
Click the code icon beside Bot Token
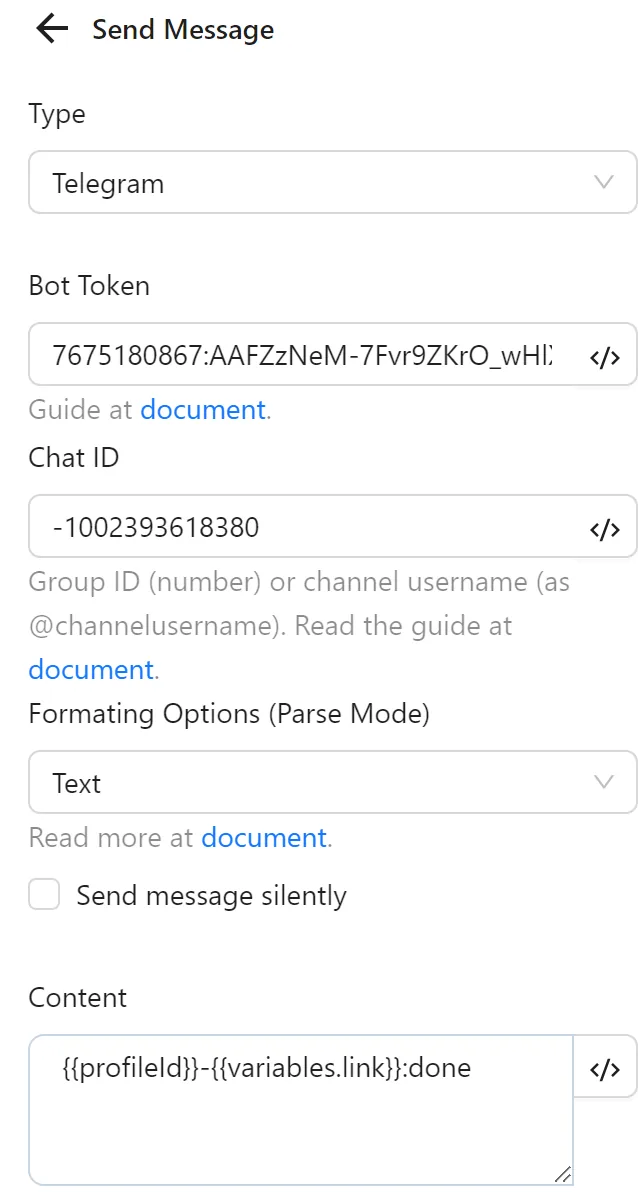point(606,356)
